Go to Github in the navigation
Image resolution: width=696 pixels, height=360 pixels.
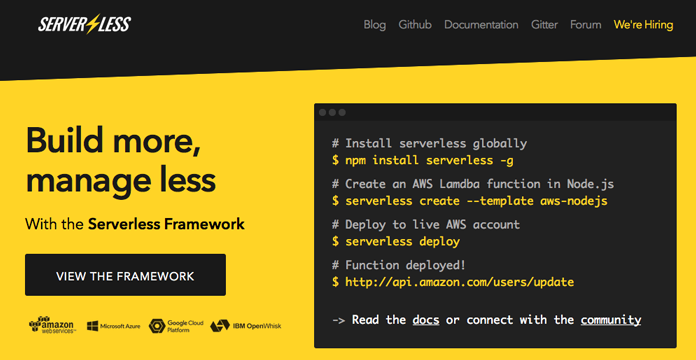point(415,24)
